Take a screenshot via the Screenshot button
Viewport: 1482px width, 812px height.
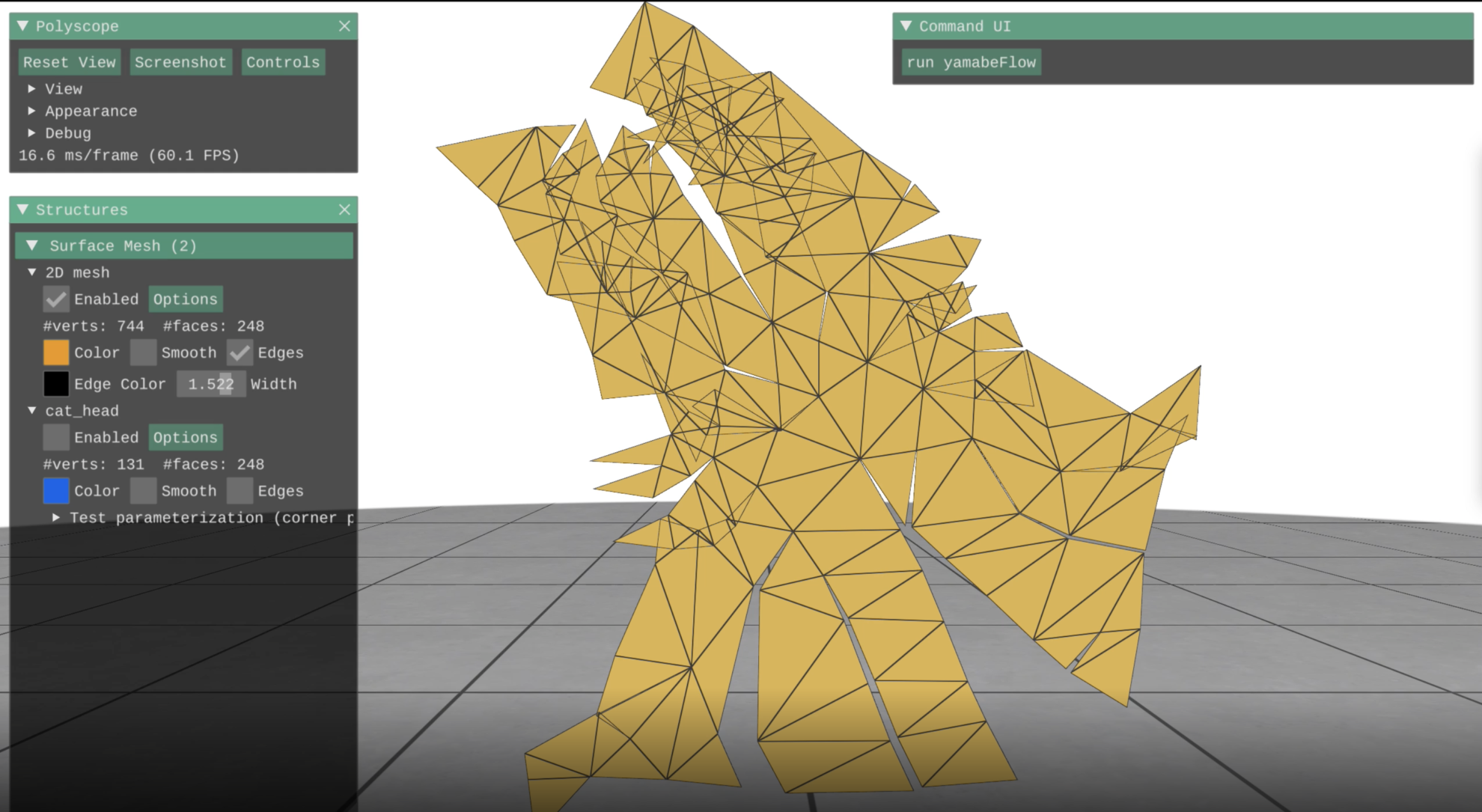(x=180, y=62)
